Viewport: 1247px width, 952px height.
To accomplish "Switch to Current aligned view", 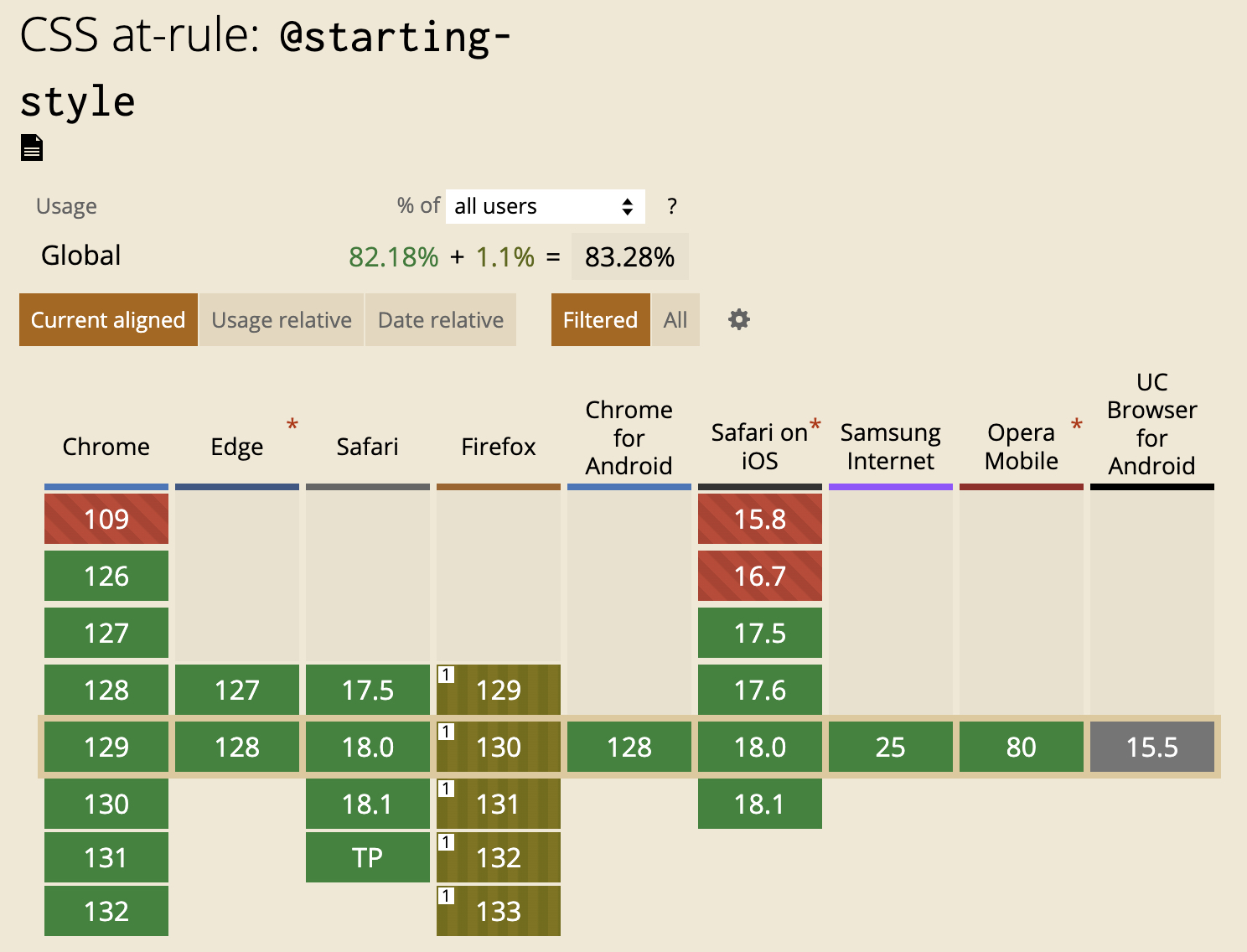I will [108, 320].
